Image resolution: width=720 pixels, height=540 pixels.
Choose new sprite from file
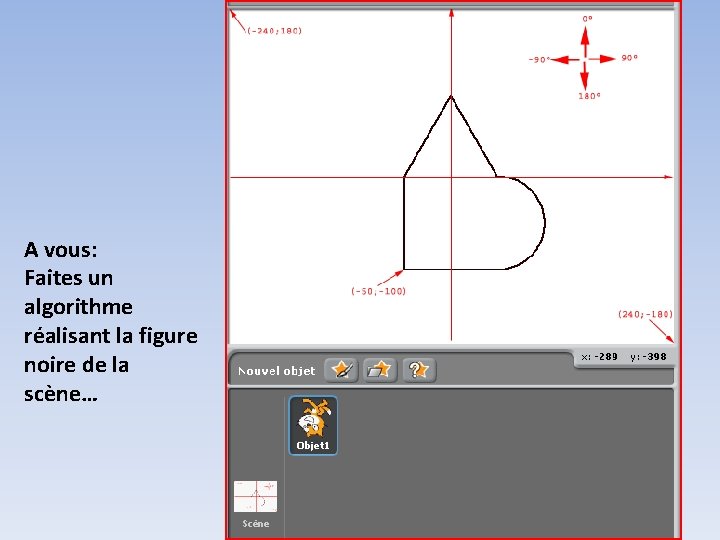click(x=380, y=370)
